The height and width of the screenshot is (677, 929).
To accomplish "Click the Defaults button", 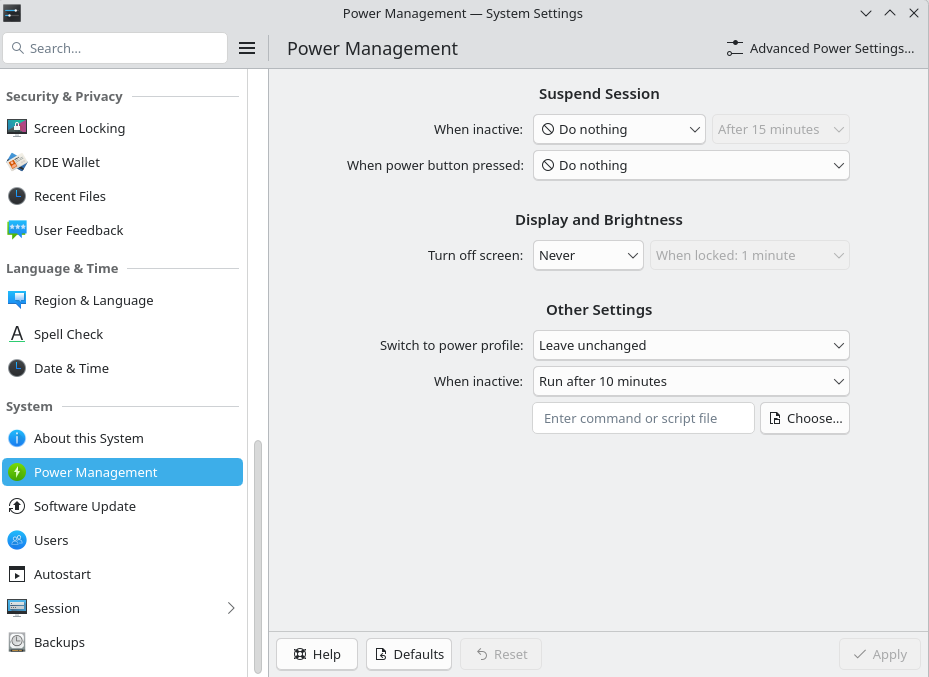I will pos(409,654).
